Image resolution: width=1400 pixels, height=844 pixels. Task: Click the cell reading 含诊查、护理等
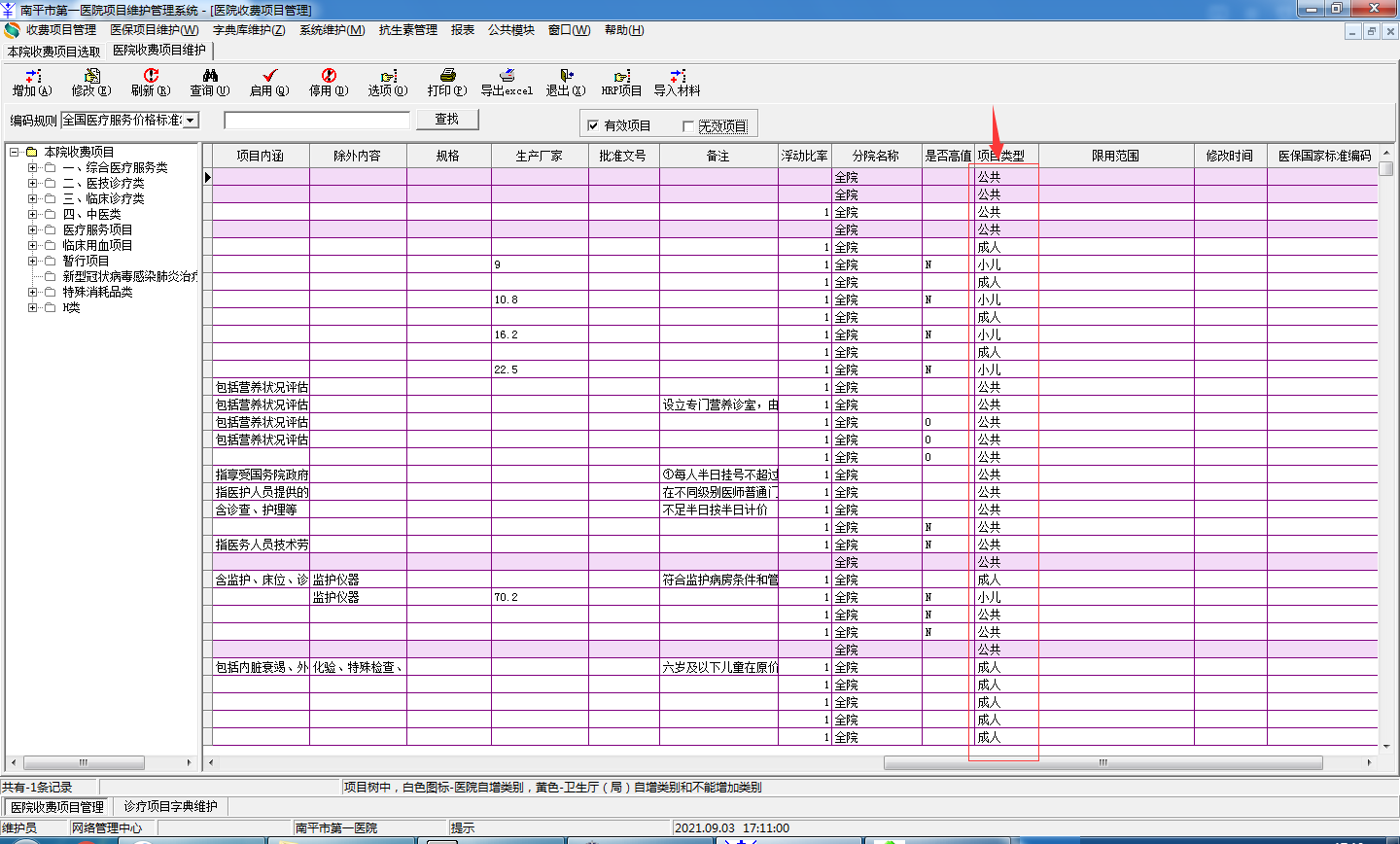tap(262, 510)
